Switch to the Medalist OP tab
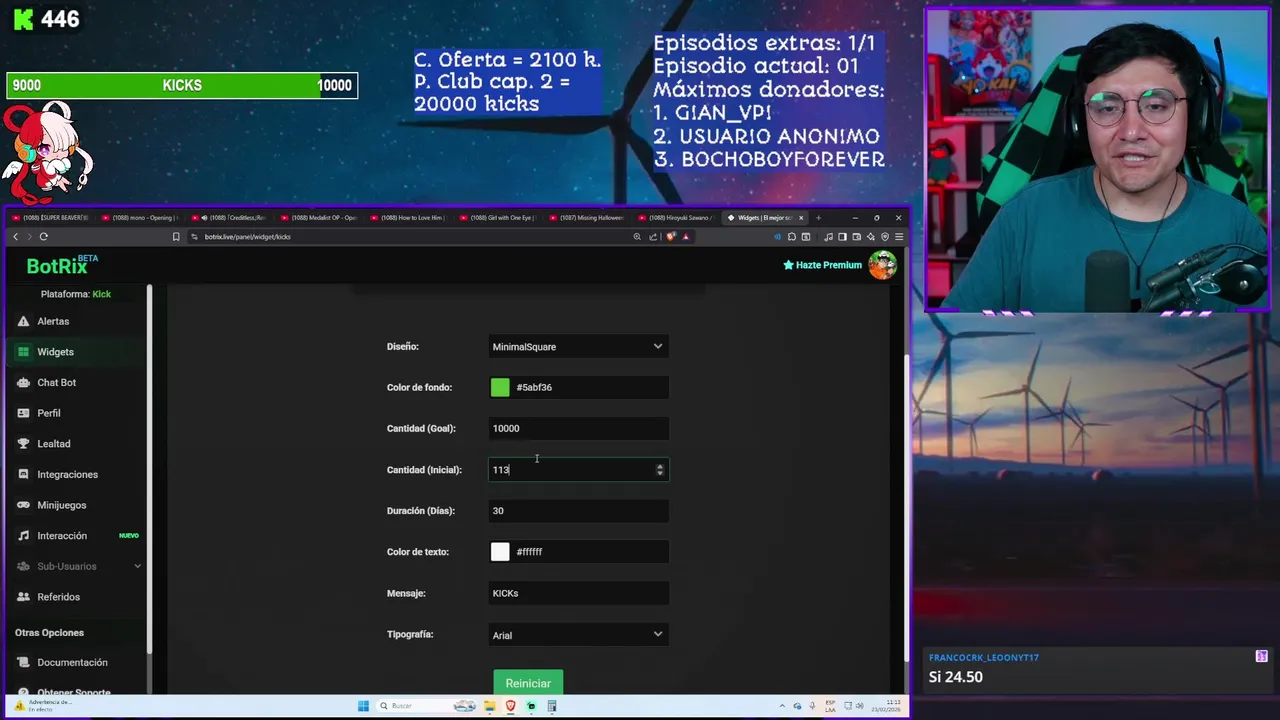The width and height of the screenshot is (1280, 720). pos(321,218)
